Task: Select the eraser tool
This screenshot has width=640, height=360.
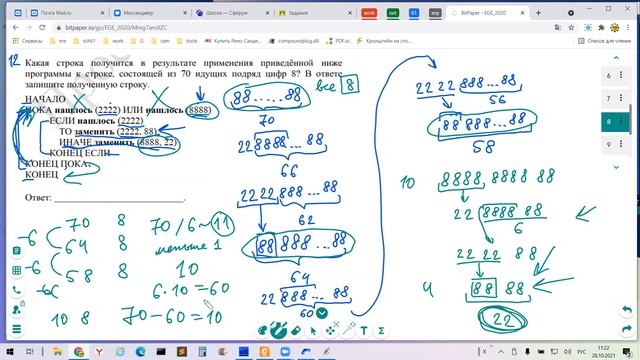Action: click(x=296, y=330)
